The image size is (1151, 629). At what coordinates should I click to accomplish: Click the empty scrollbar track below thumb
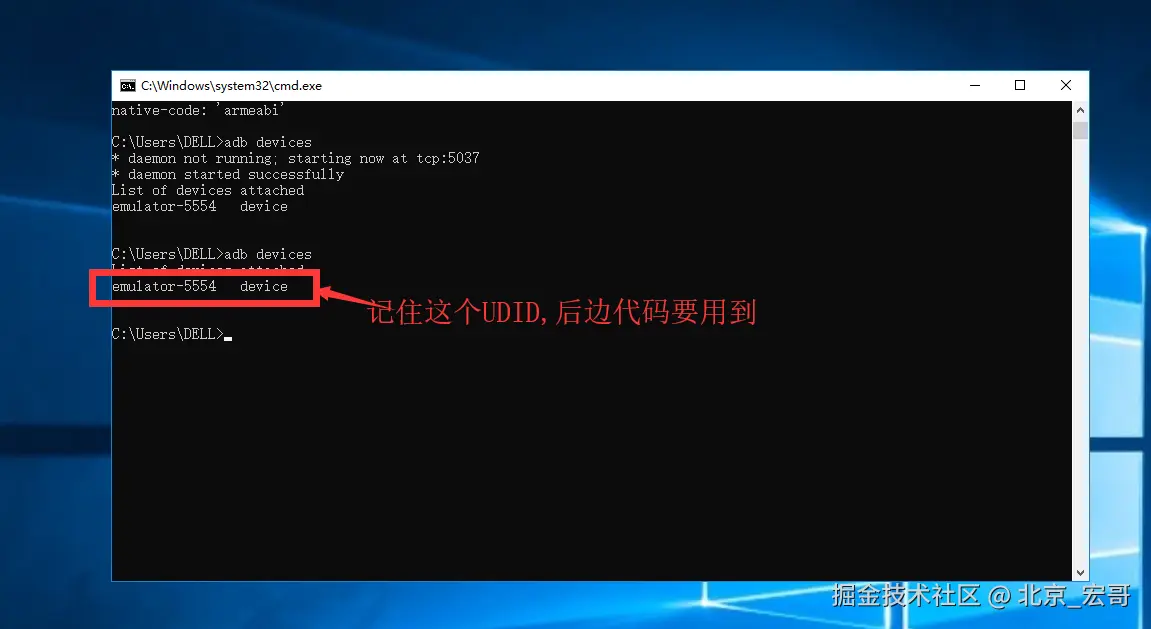click(x=1080, y=352)
